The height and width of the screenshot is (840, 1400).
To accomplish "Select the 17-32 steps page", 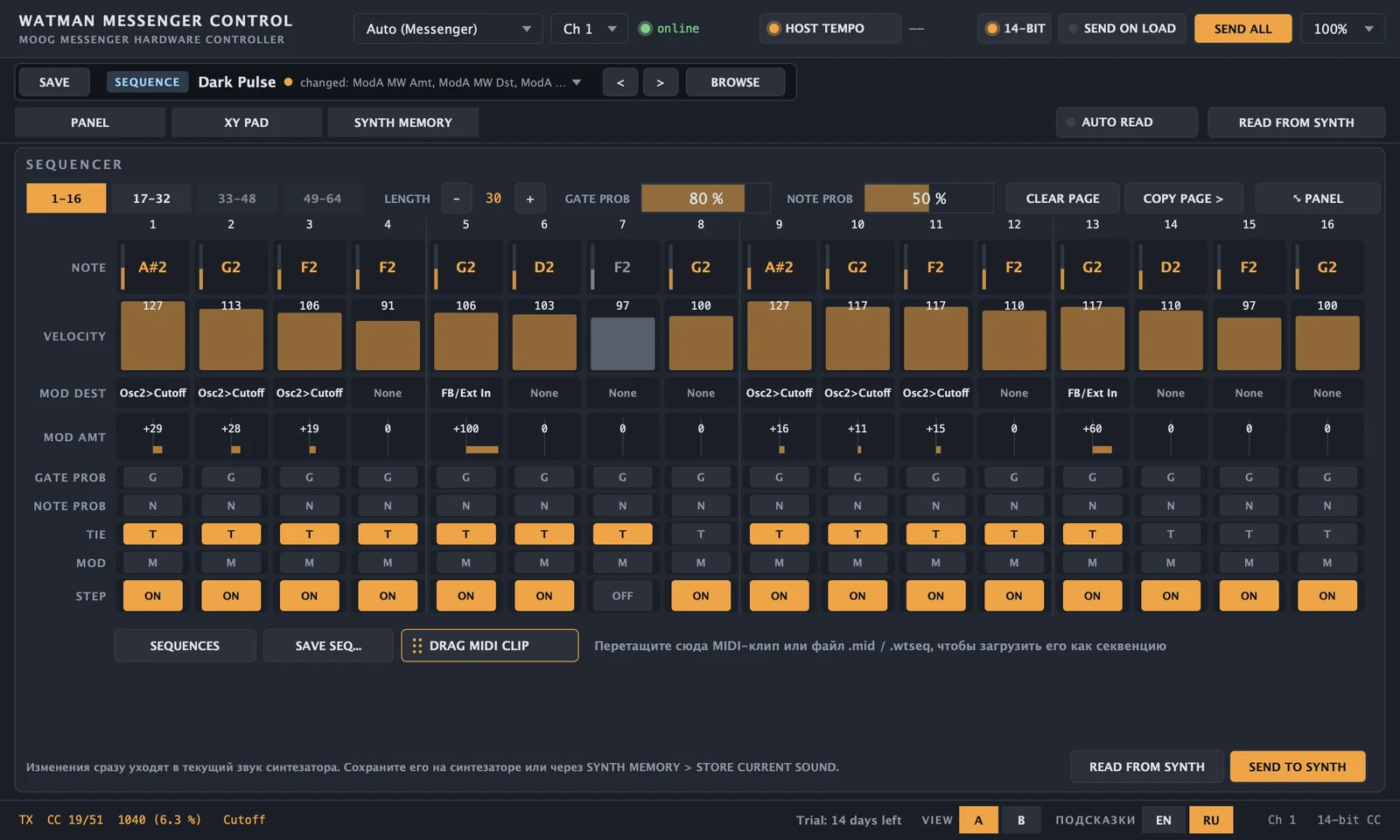I will [151, 199].
